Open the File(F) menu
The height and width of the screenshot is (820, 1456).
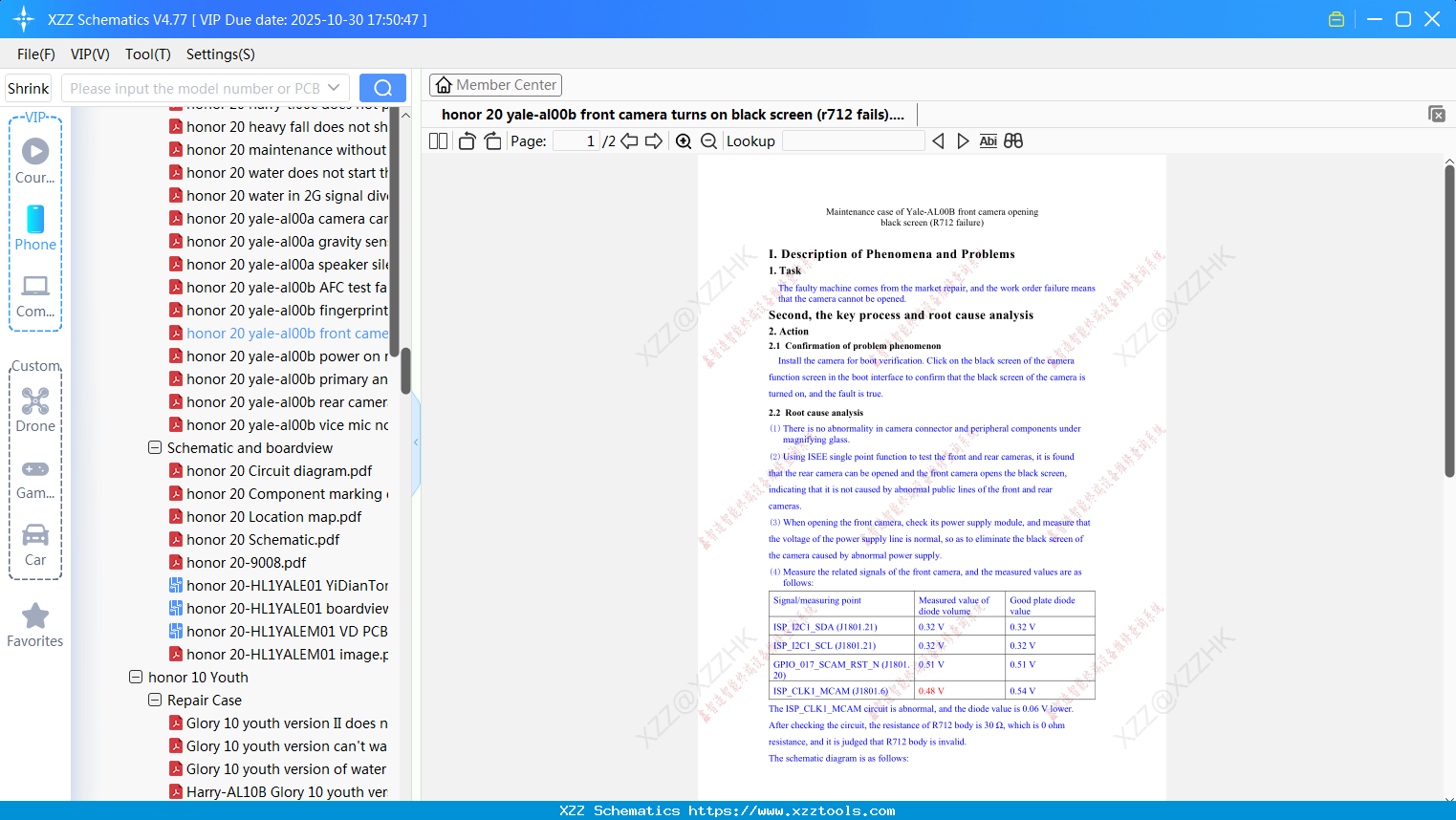point(36,54)
